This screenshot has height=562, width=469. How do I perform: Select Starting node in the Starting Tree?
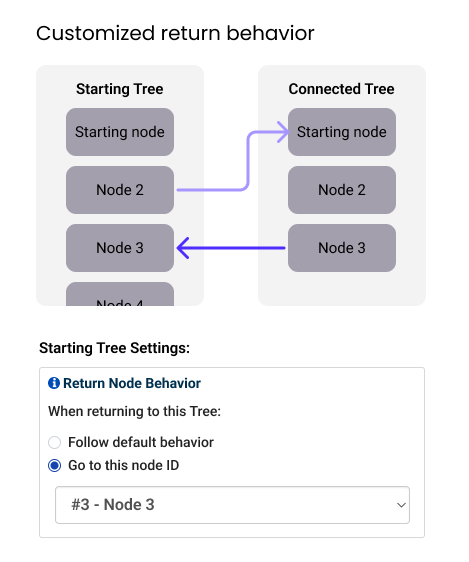120,132
